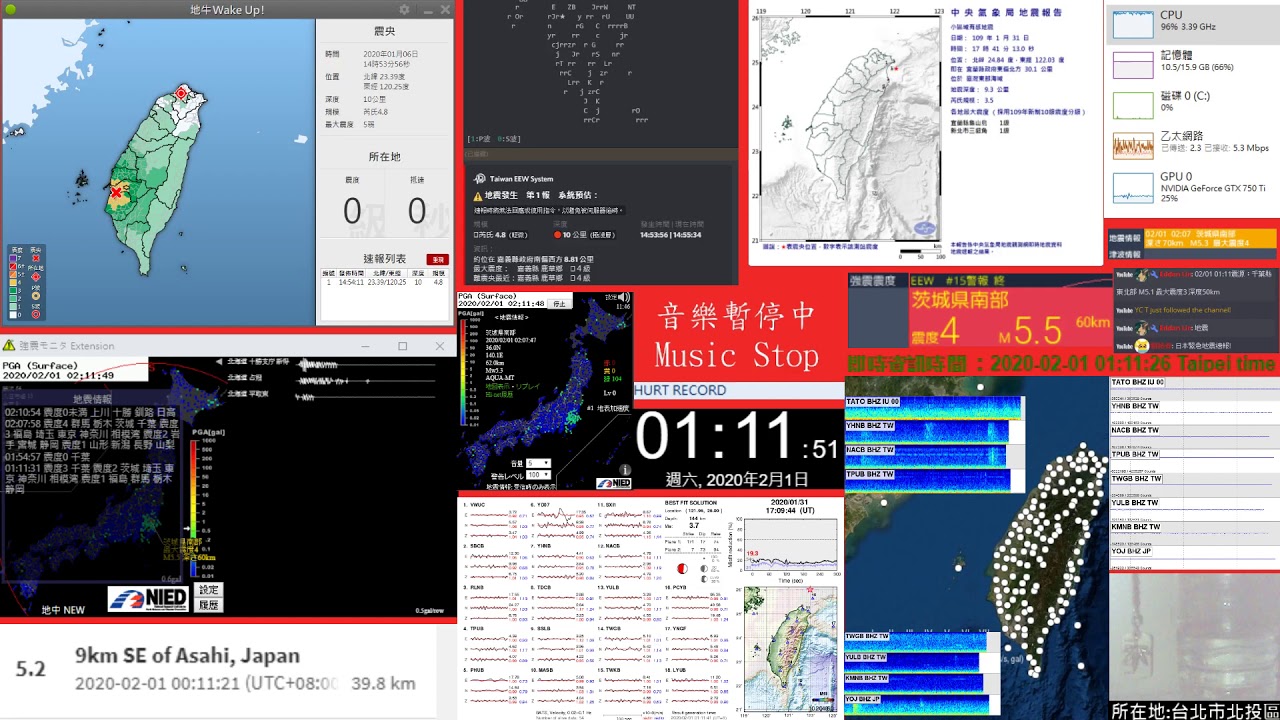Click the focal mechanism beach ball in BEST FIT SOLUTION
This screenshot has width=1280, height=720.
[x=682, y=568]
